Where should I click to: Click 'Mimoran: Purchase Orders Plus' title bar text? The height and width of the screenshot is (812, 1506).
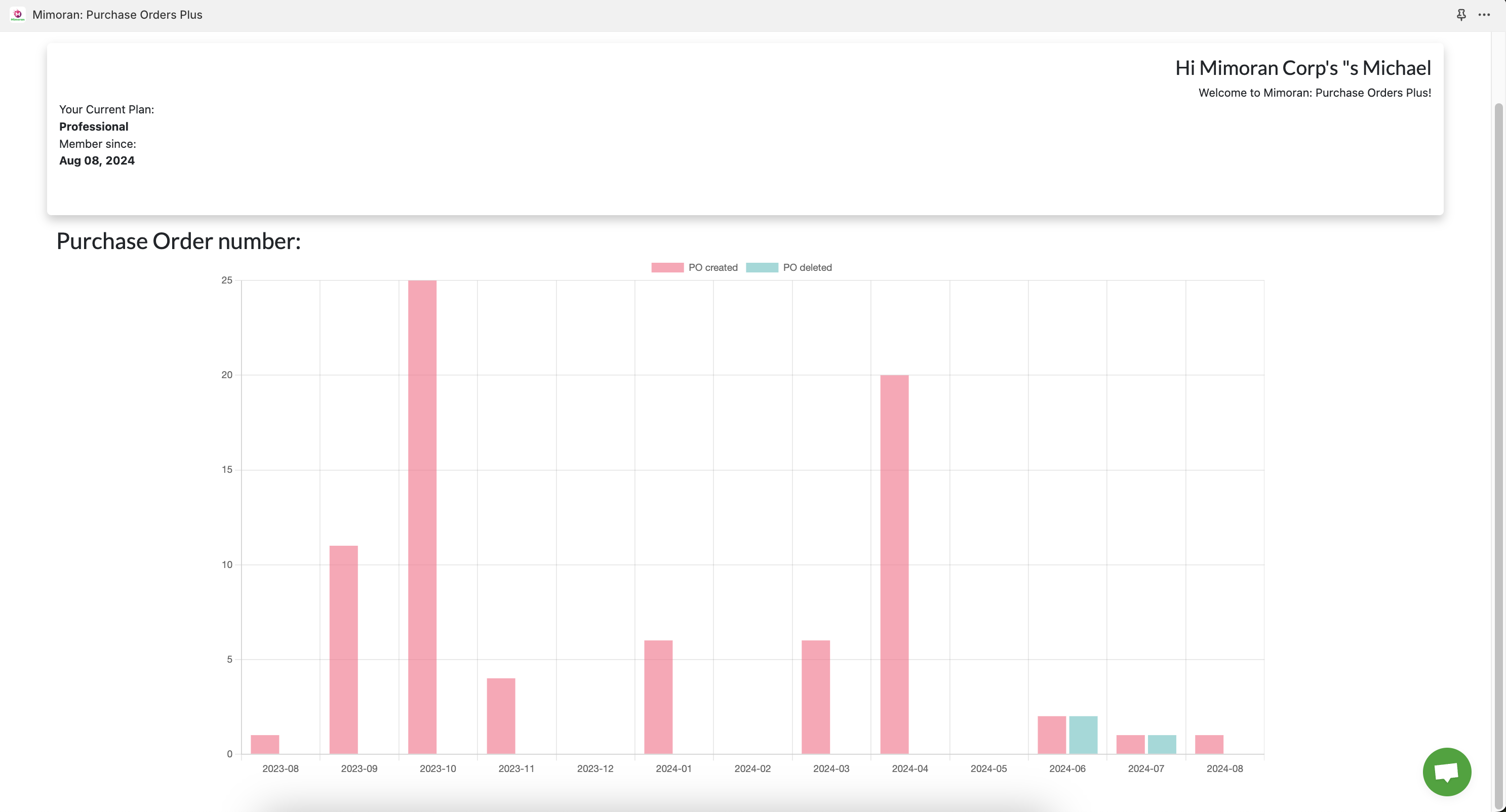(x=117, y=15)
